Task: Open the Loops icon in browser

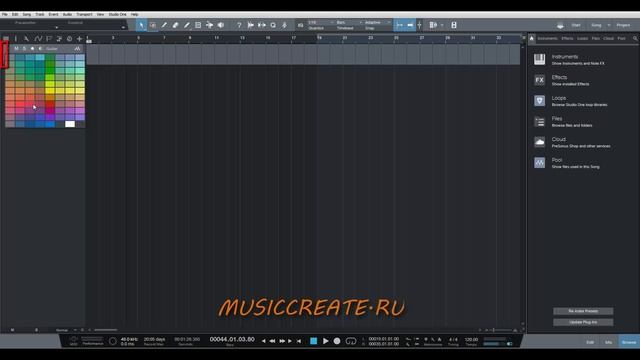Action: (x=540, y=100)
